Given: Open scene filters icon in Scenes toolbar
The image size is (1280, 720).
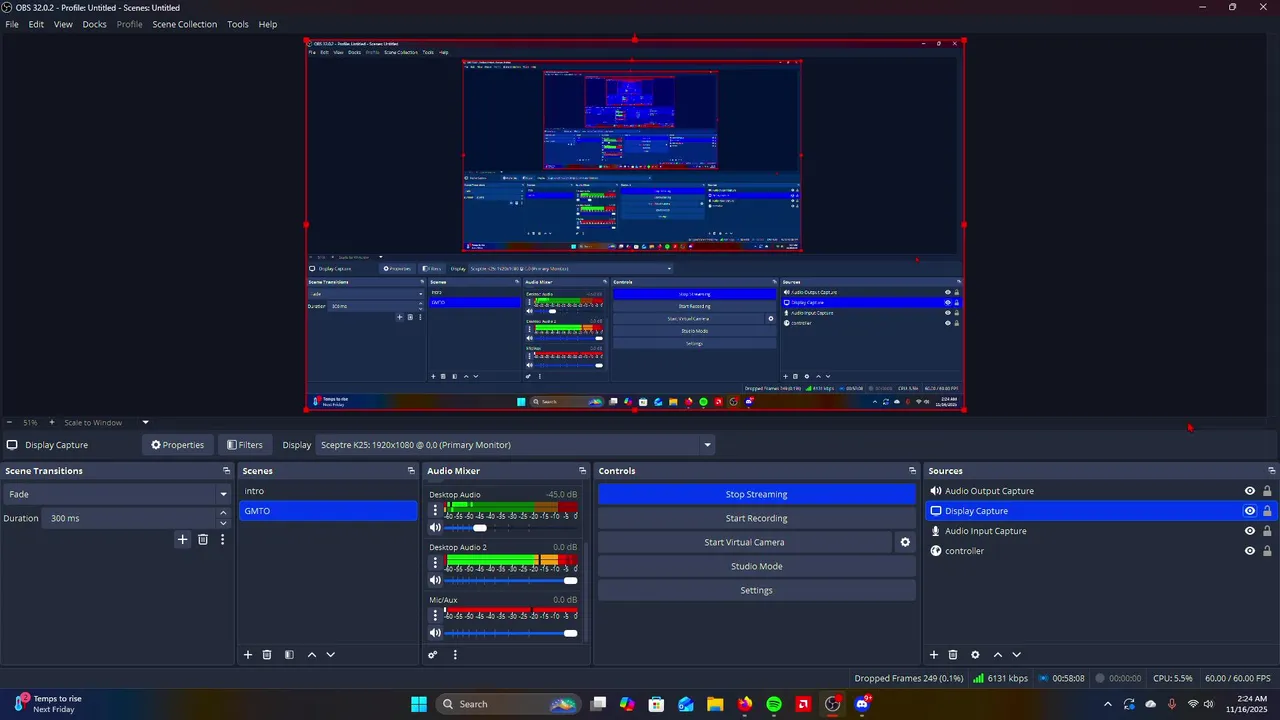Looking at the screenshot, I should [x=289, y=655].
